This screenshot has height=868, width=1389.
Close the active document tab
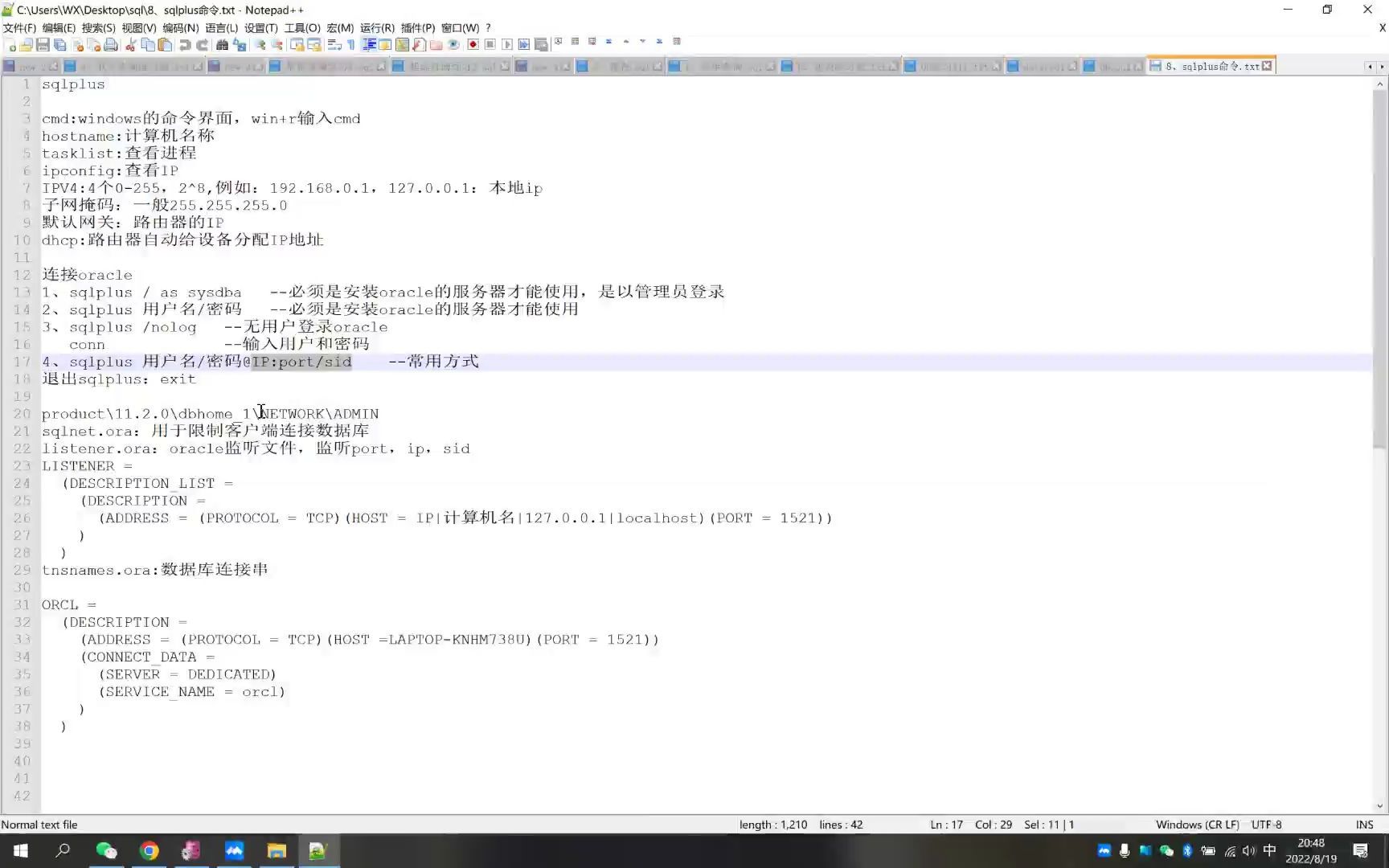[1268, 66]
